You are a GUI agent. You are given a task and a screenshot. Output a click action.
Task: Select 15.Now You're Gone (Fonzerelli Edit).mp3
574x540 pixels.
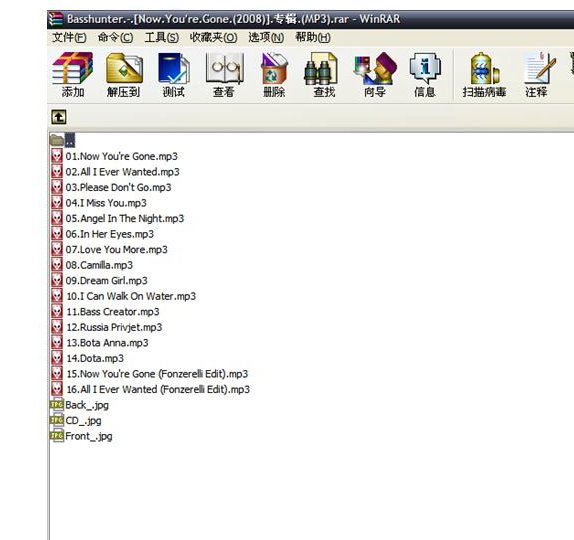coord(150,374)
